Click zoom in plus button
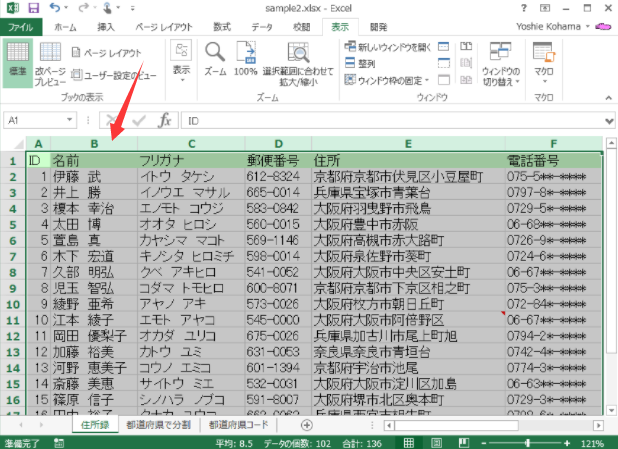Viewport: 618px width, 449px height. 567,443
